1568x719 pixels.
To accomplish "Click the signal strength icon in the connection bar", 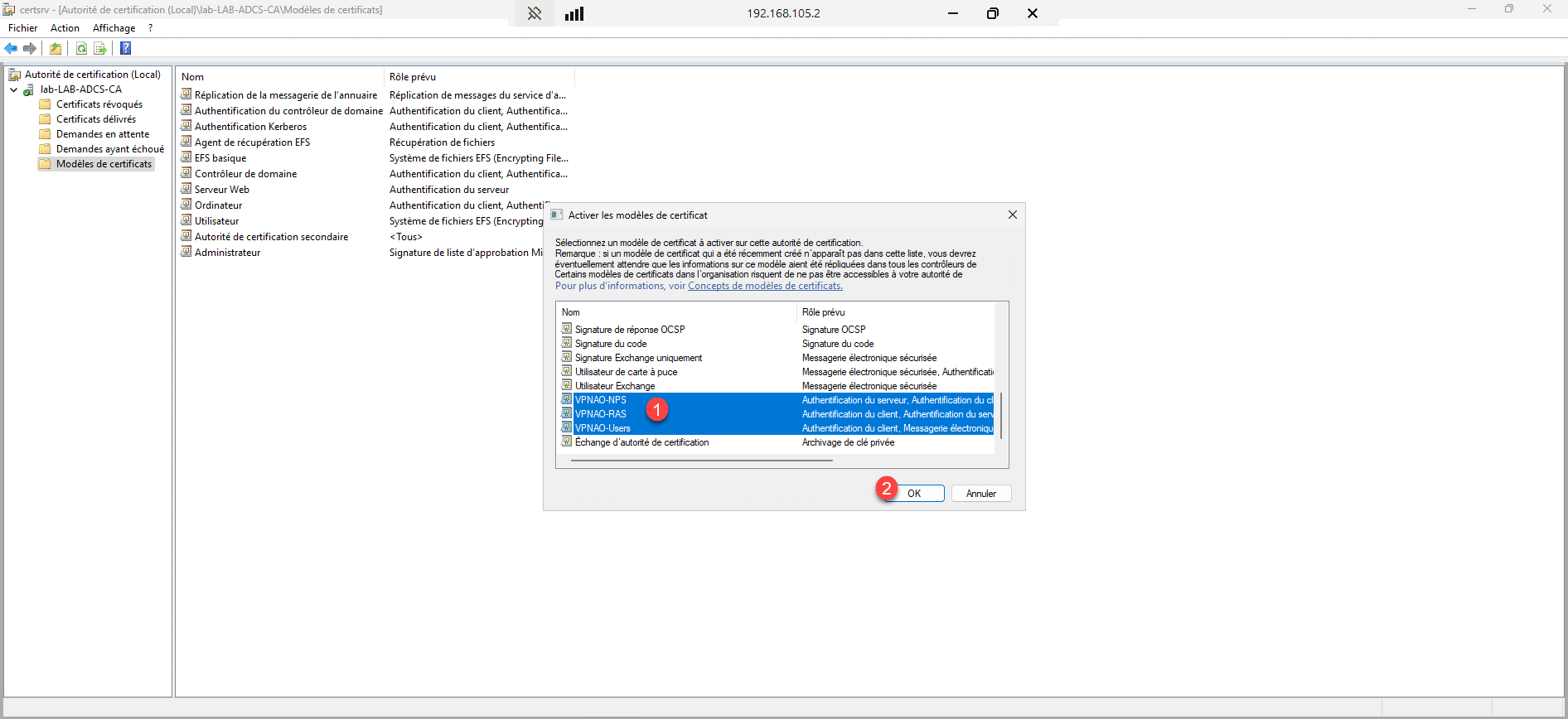I will pyautogui.click(x=574, y=13).
